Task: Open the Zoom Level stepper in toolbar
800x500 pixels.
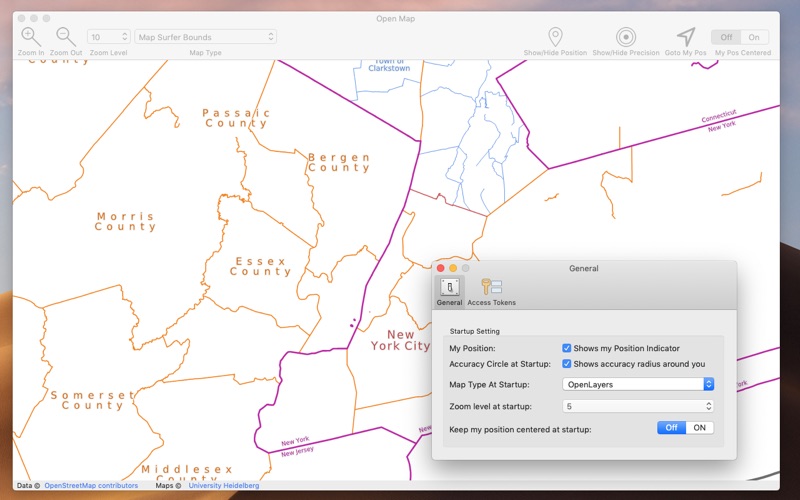Action: pyautogui.click(x=109, y=37)
